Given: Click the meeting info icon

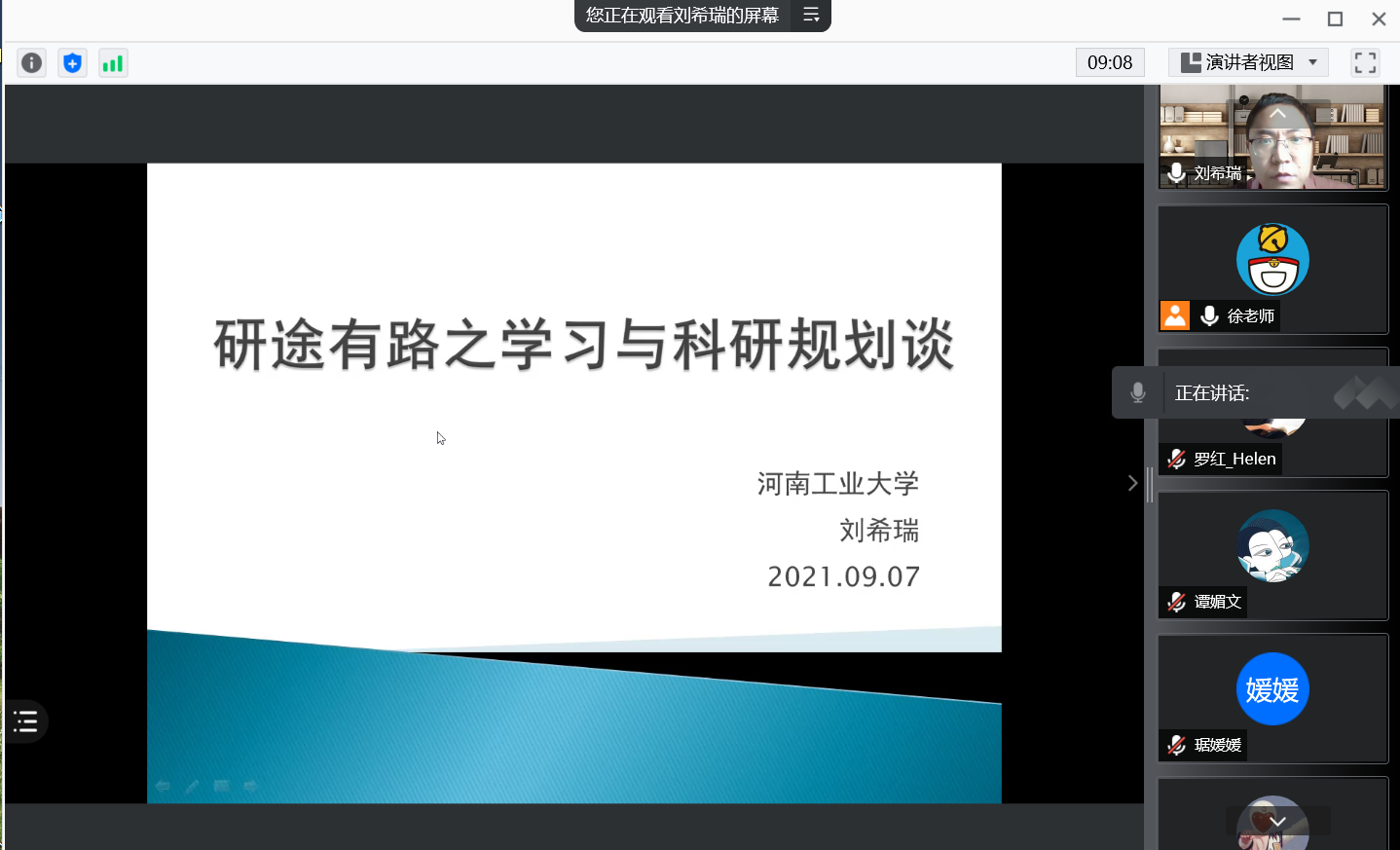Looking at the screenshot, I should (x=32, y=63).
